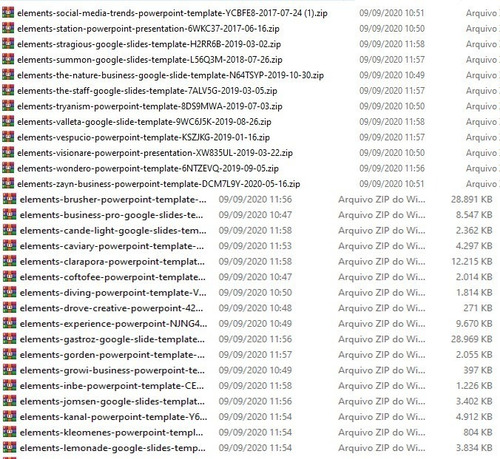The image size is (500, 459).
Task: Select file name elements-wondero-powerpoint-template-6NTZEVQ
Action: click(148, 168)
